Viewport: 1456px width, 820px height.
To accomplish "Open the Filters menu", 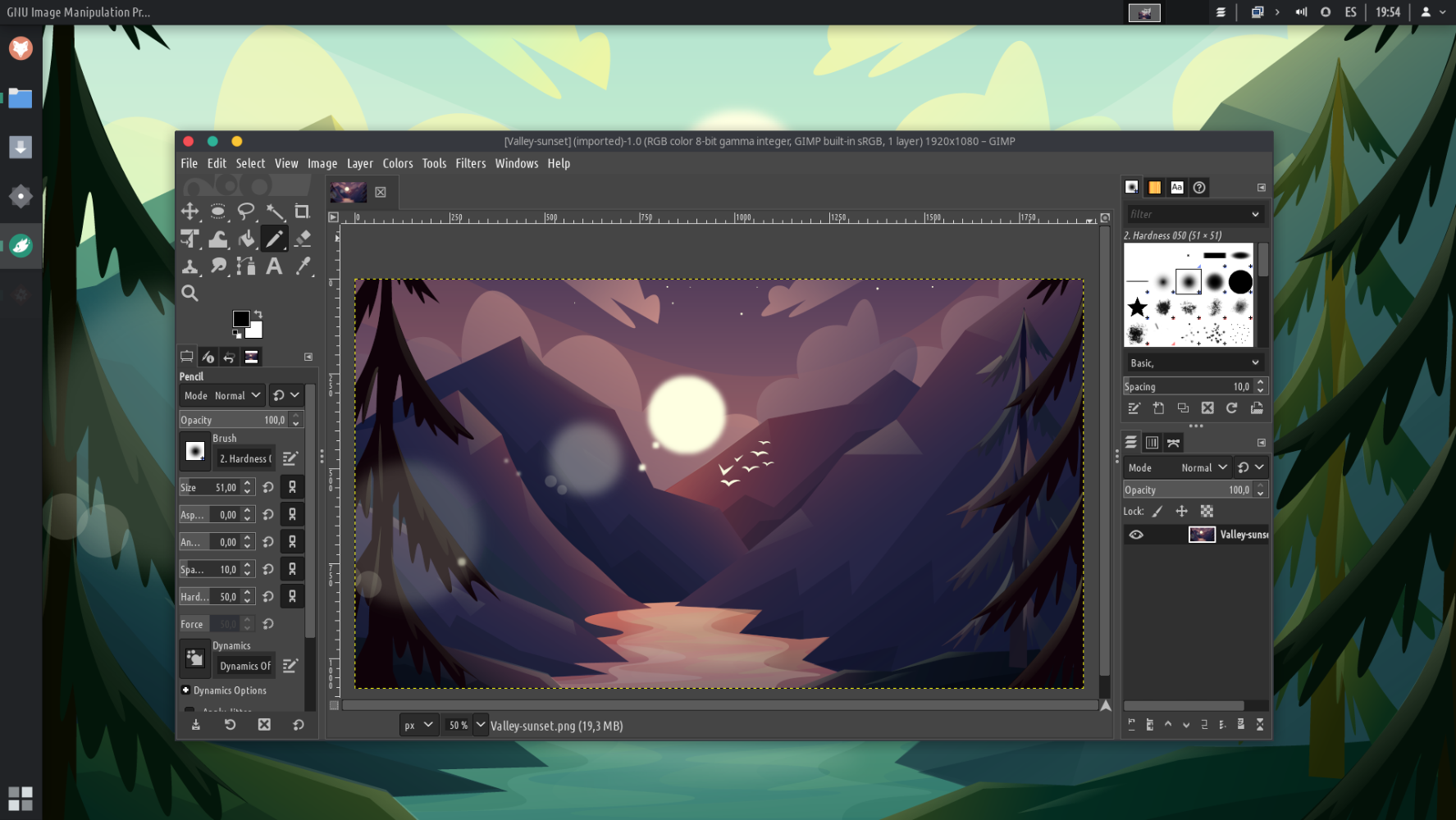I will click(x=470, y=163).
